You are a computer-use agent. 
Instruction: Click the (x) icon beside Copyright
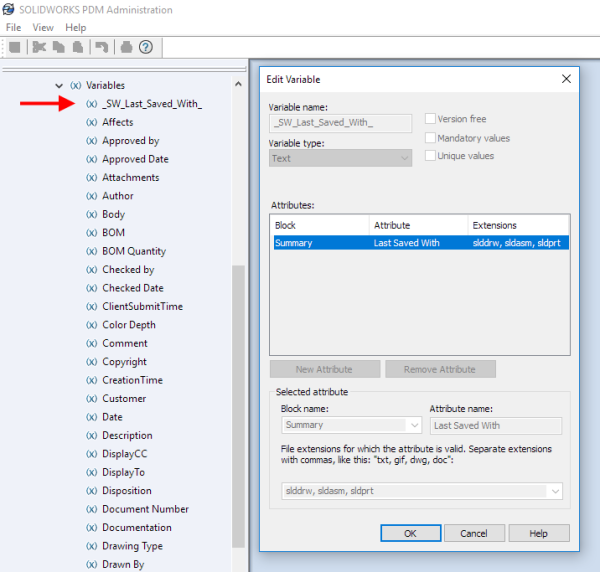(x=91, y=362)
